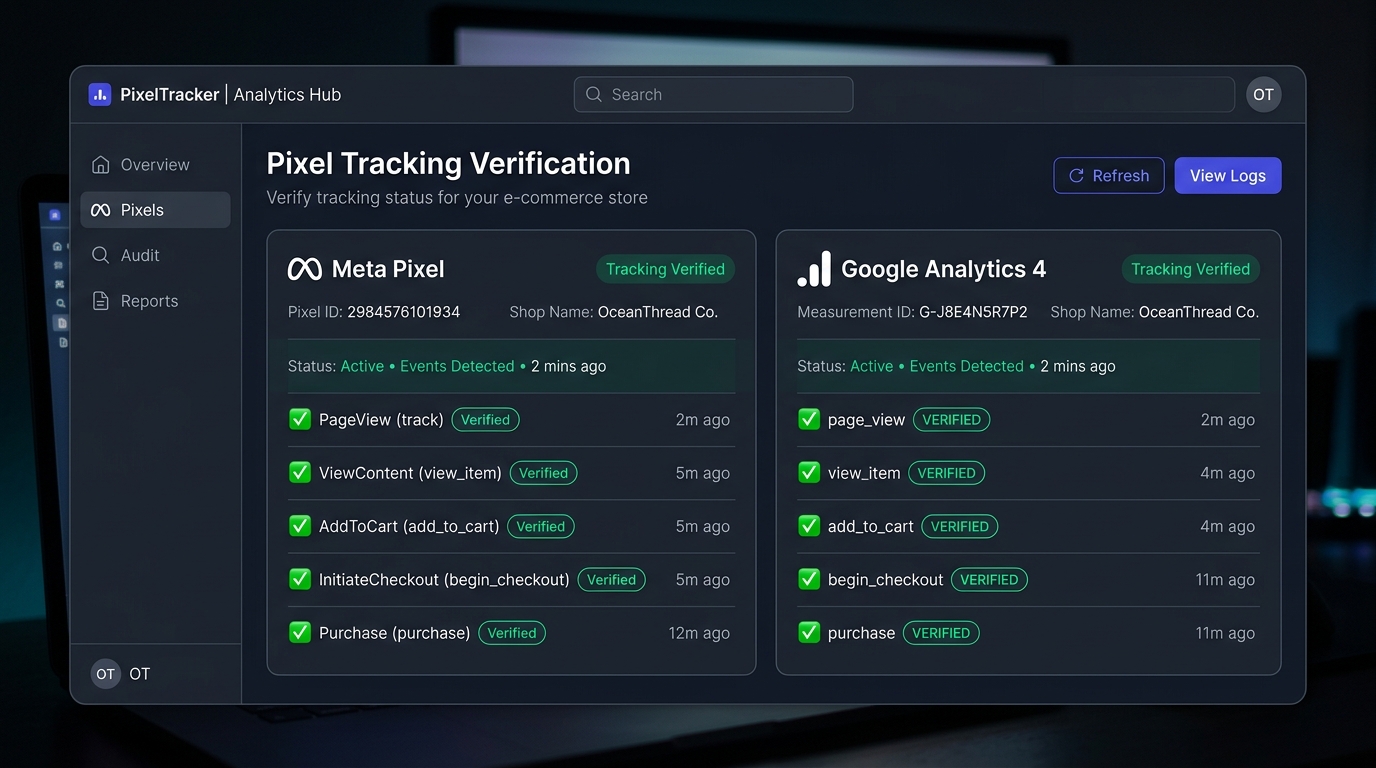Click the Audit magnifier icon
The height and width of the screenshot is (768, 1376).
[x=101, y=255]
